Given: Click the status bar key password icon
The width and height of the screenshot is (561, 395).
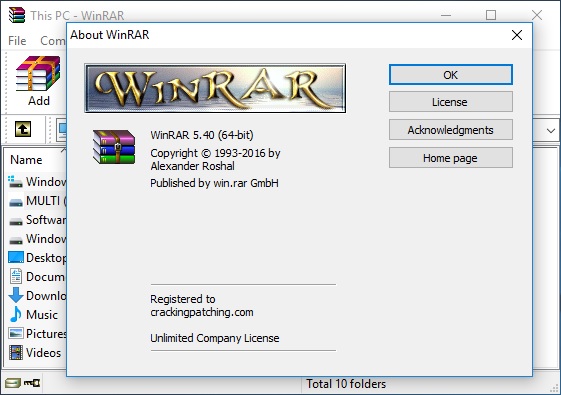Looking at the screenshot, I should point(32,383).
